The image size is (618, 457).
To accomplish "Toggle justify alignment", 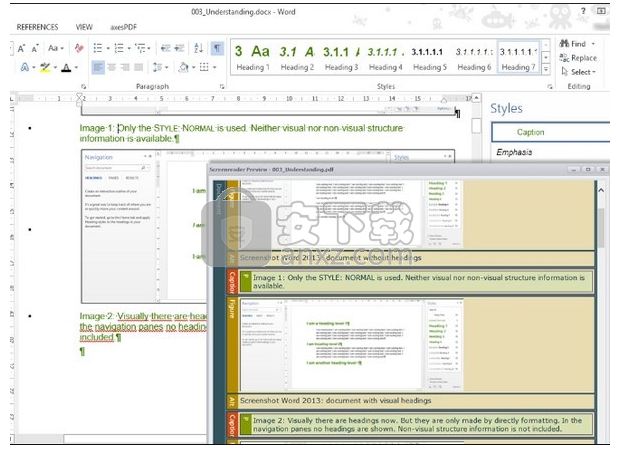I will [139, 67].
